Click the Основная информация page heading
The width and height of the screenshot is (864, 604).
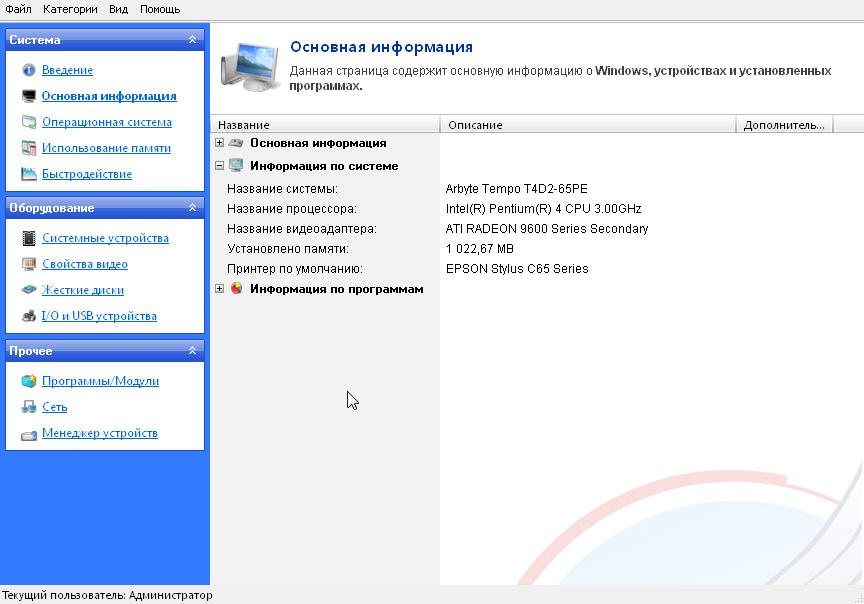click(x=381, y=47)
